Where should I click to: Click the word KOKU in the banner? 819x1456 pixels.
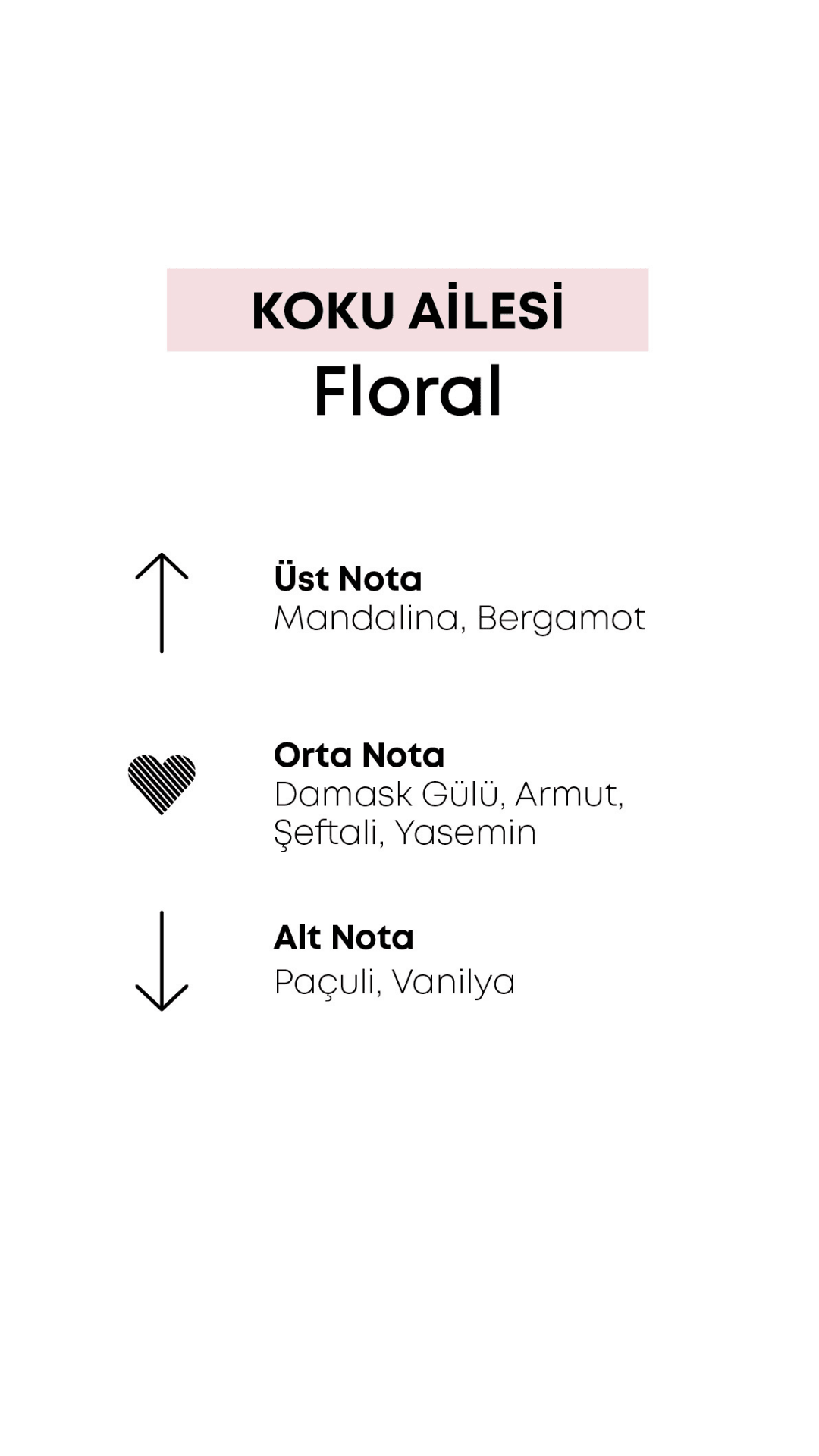point(323,312)
